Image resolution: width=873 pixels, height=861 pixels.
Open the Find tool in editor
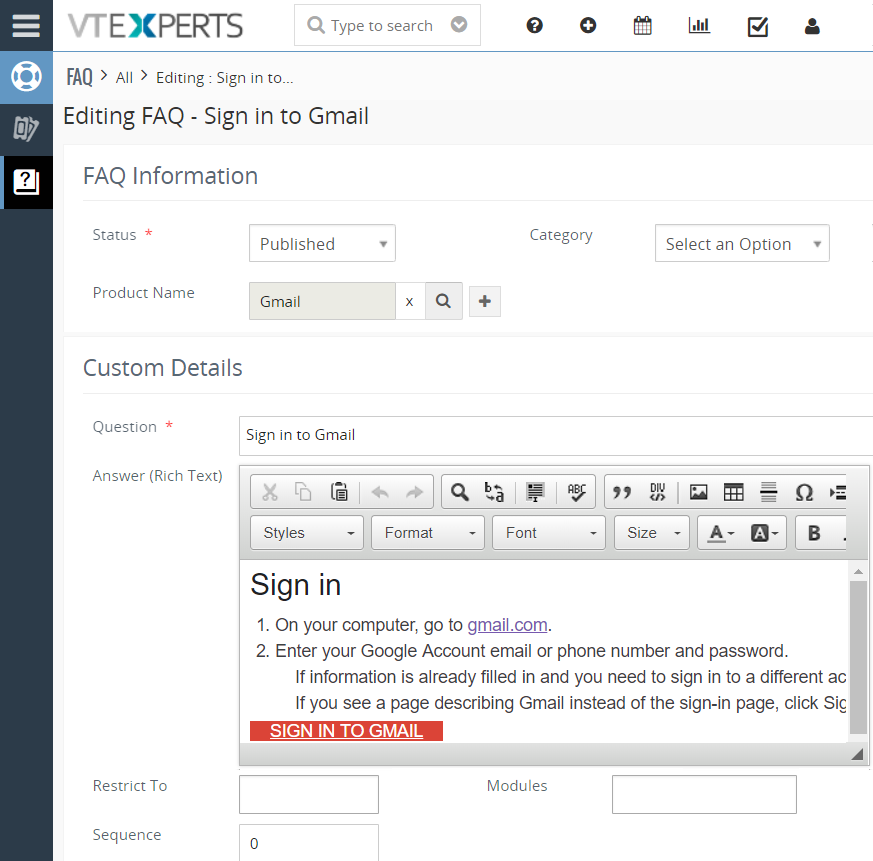tap(460, 492)
